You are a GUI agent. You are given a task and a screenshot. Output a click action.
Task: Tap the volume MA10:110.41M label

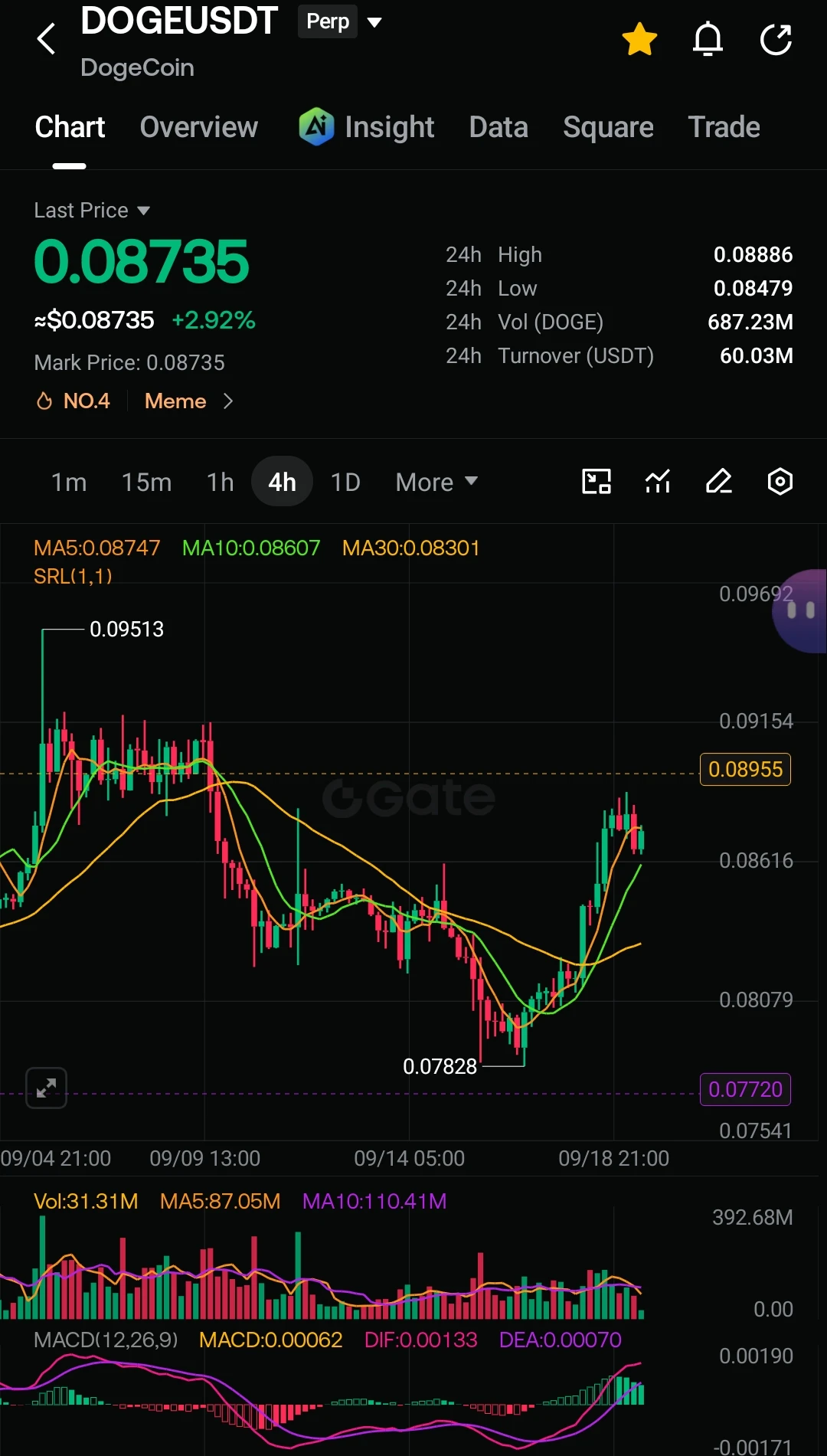click(374, 1201)
